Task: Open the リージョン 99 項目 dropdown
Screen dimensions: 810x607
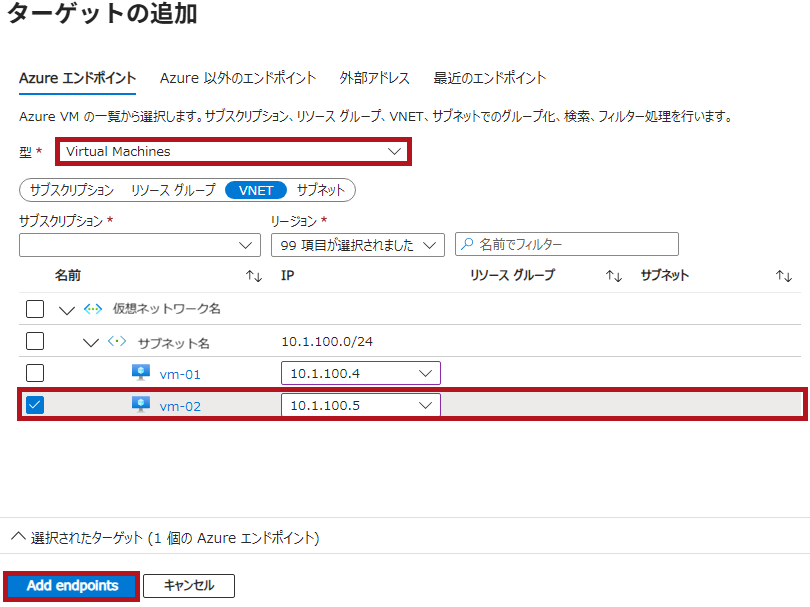Action: tap(357, 245)
